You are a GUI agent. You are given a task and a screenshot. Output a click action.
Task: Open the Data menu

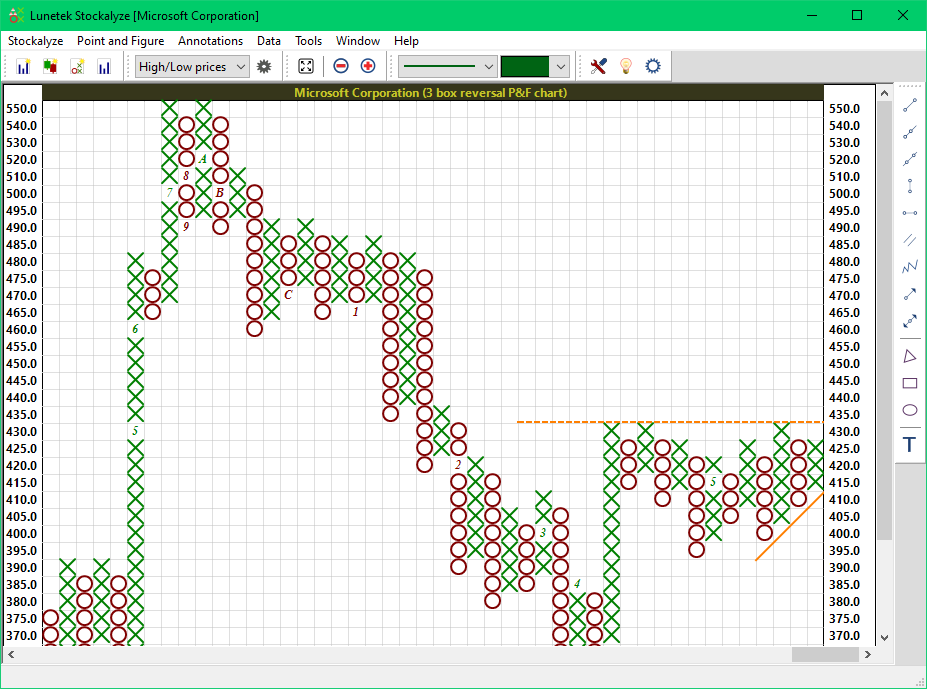coord(269,41)
